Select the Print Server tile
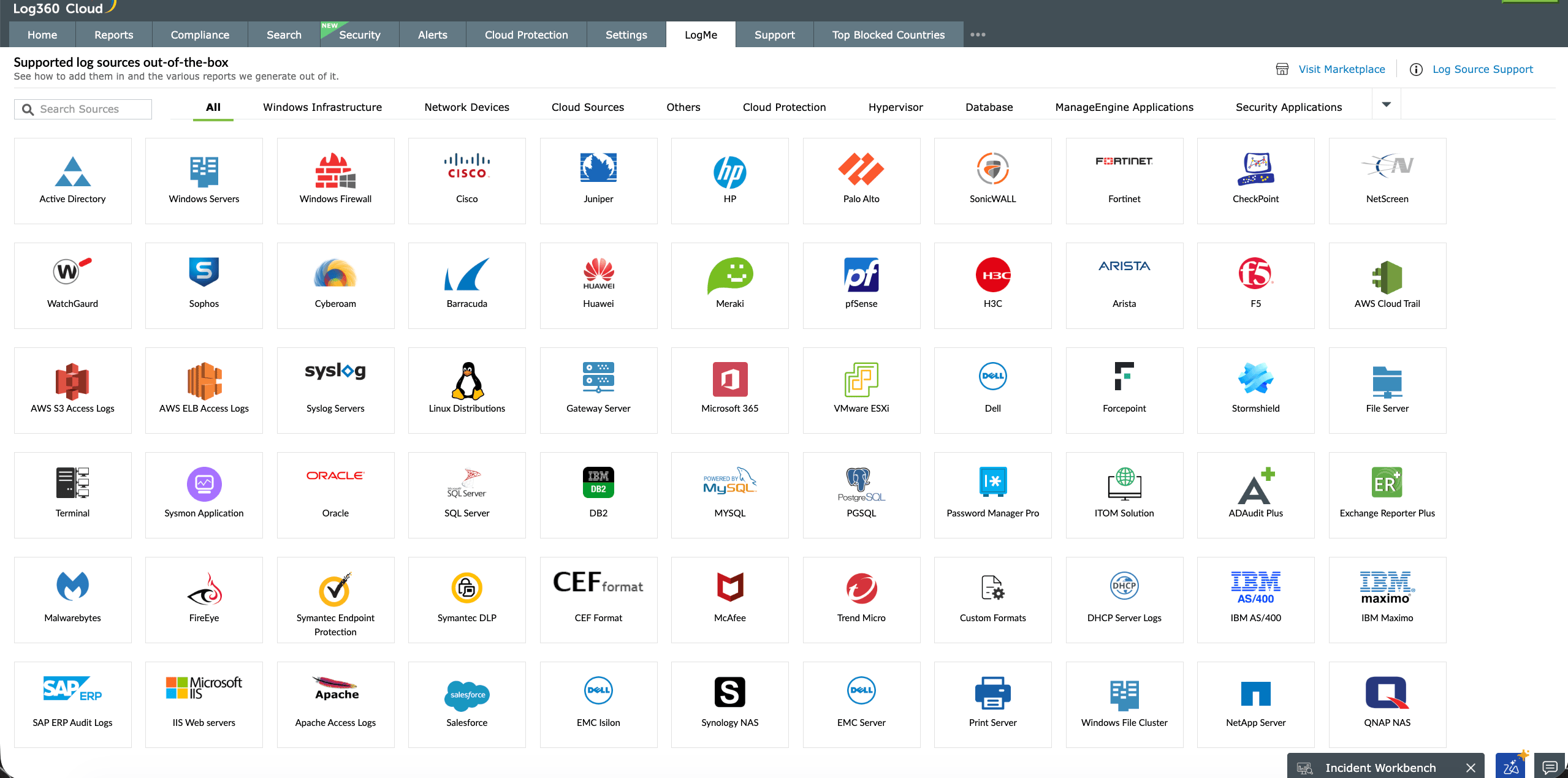 pyautogui.click(x=993, y=704)
